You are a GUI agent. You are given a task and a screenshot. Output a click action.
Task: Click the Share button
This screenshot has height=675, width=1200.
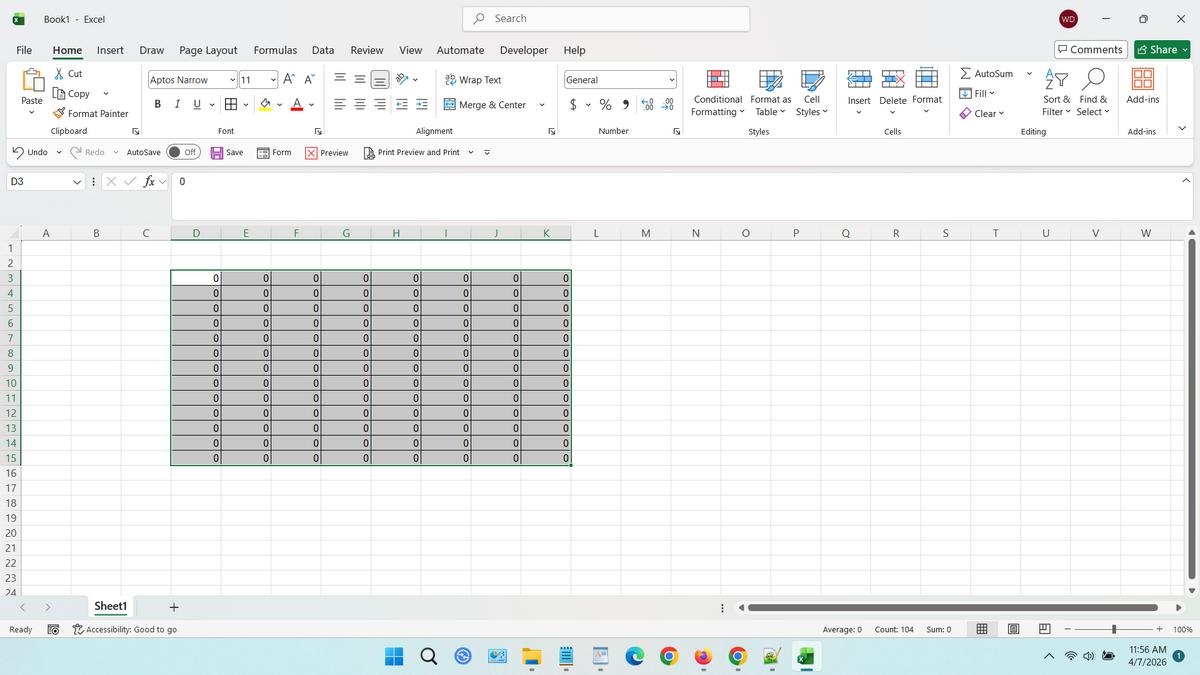pyautogui.click(x=1162, y=50)
